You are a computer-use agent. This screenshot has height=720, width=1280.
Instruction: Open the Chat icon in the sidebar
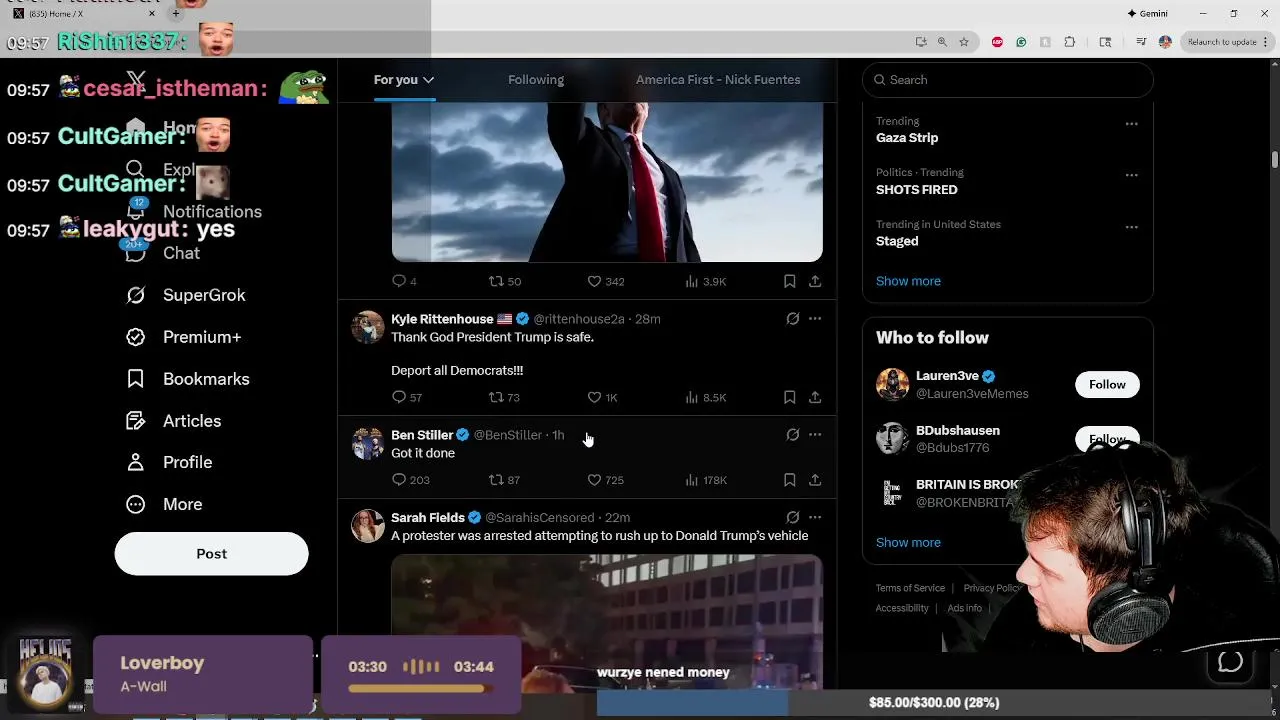136,253
